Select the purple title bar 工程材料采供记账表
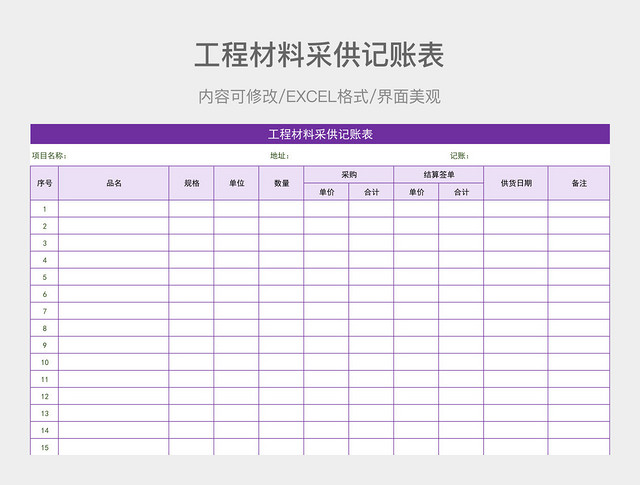Screen dimensions: 640x485 tap(320, 134)
